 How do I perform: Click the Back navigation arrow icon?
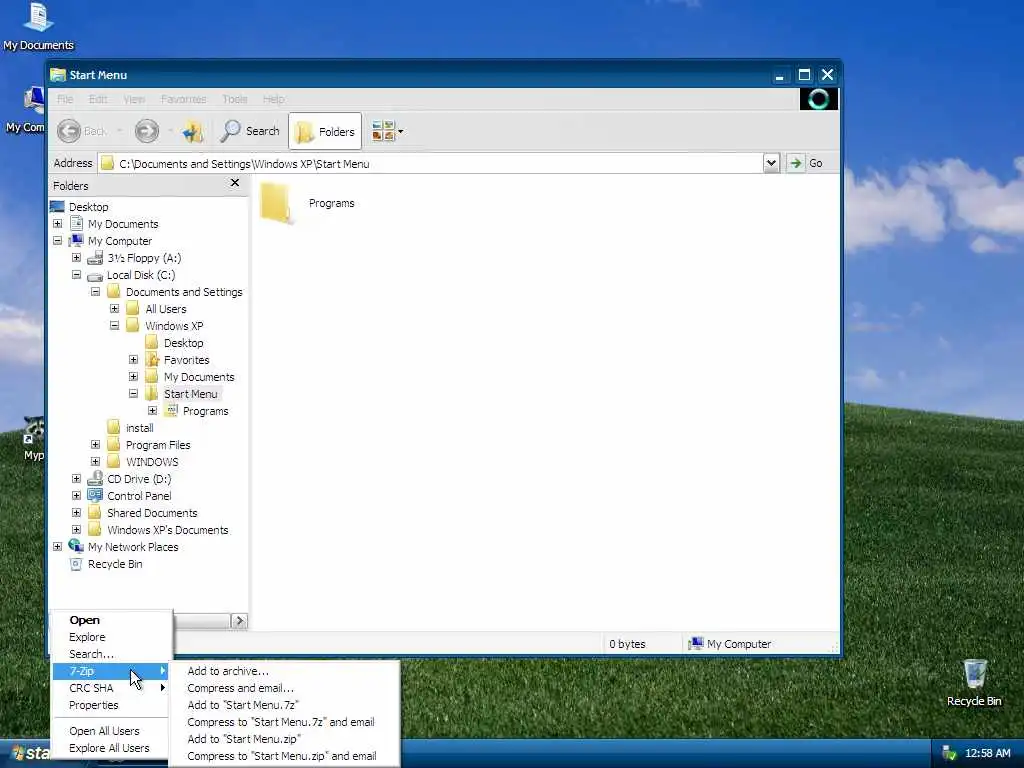click(x=69, y=131)
